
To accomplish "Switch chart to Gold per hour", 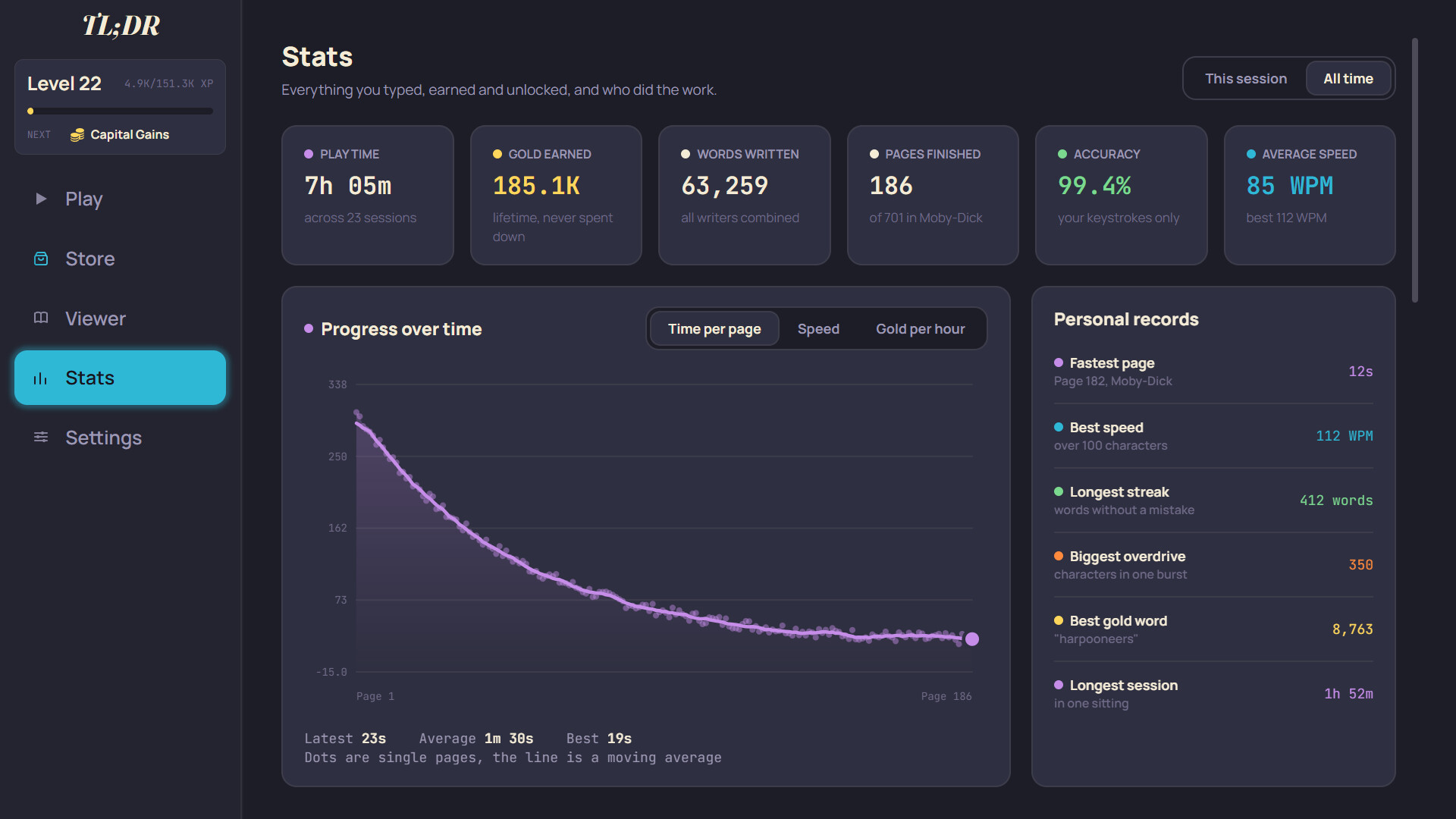I will click(920, 329).
